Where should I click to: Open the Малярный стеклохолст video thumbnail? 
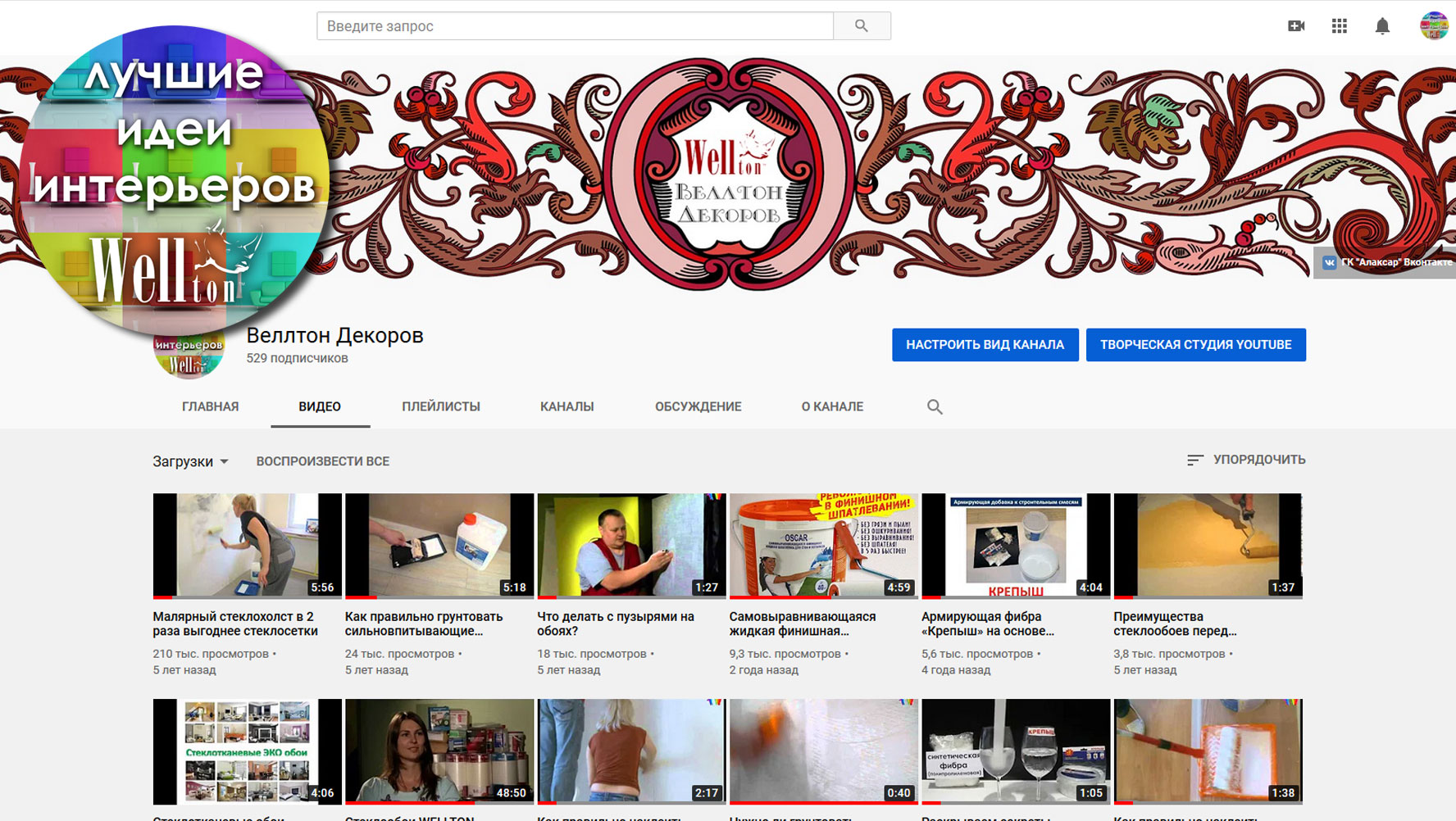[247, 546]
